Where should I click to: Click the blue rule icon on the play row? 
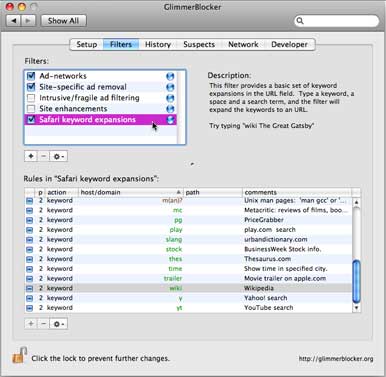point(29,230)
